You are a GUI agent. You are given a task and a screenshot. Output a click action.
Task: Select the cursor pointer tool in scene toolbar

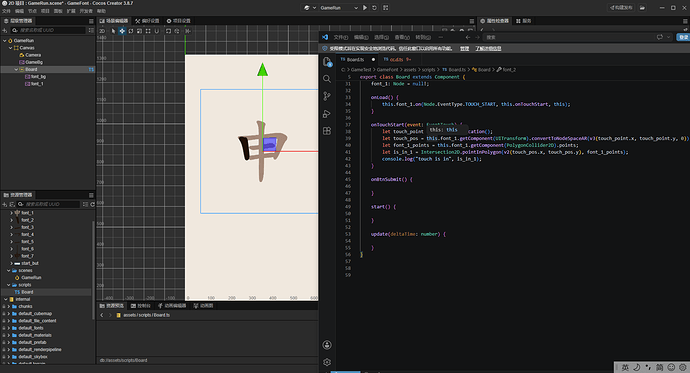coord(113,31)
